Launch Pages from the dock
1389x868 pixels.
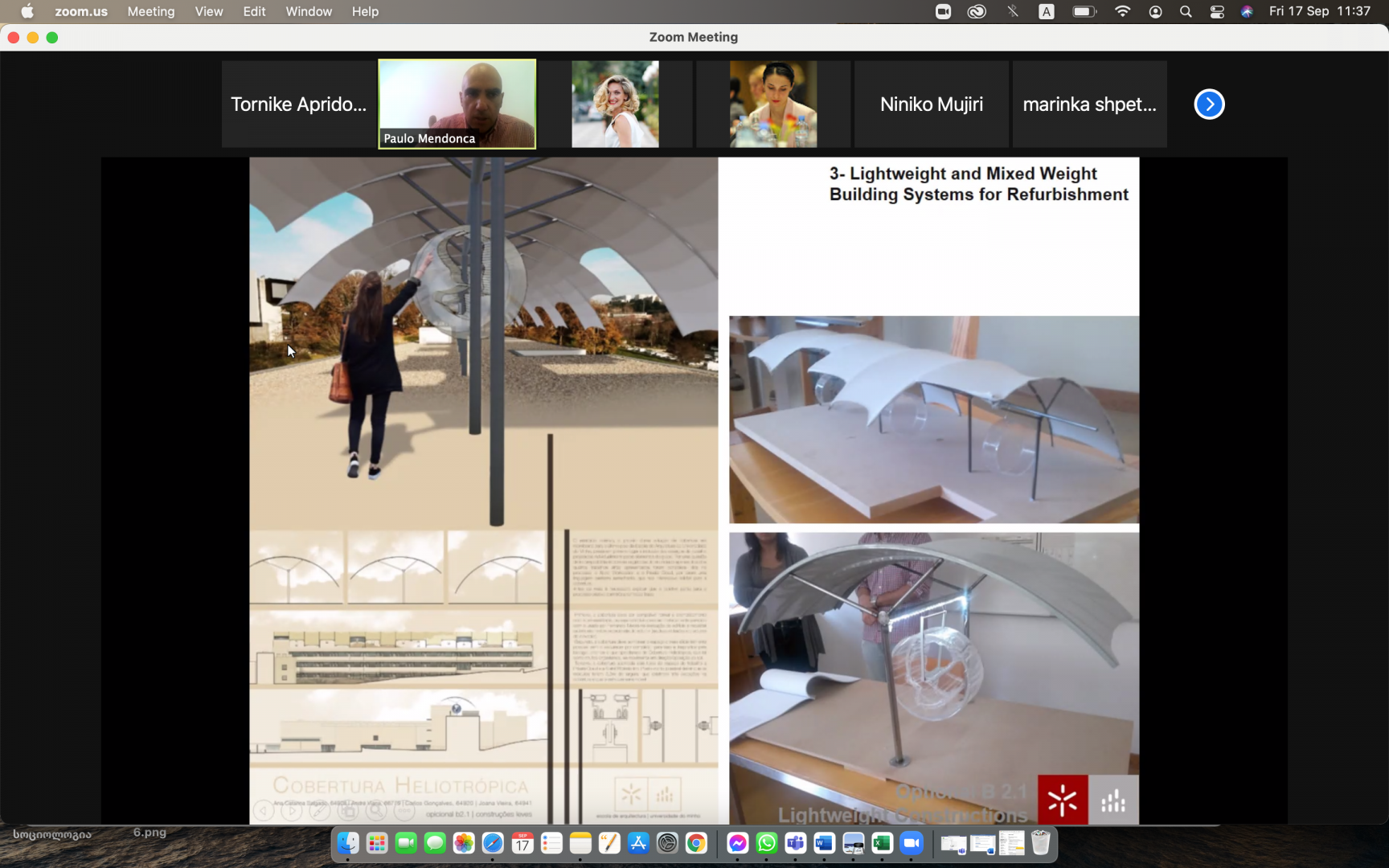[609, 843]
